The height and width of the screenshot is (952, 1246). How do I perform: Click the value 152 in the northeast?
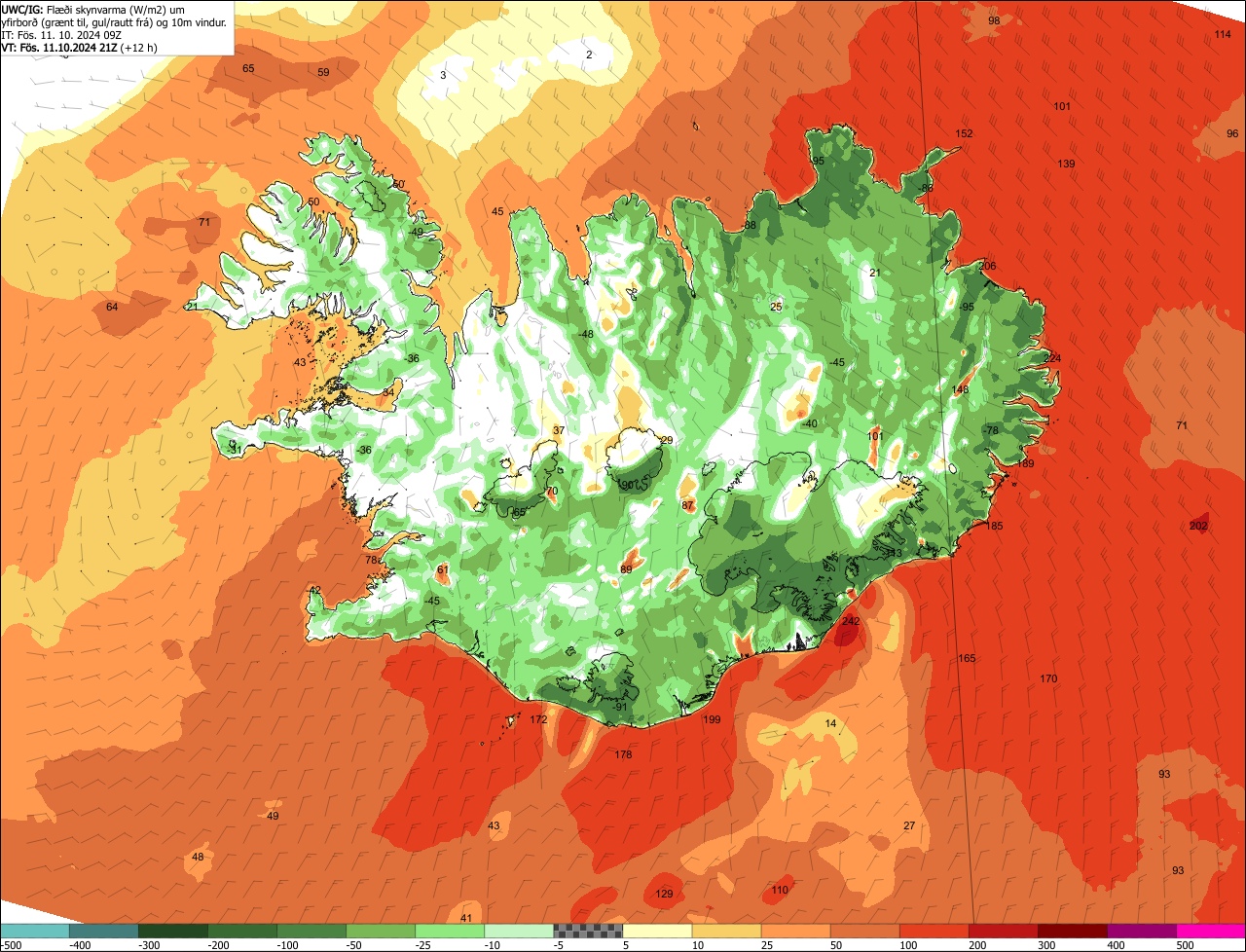[964, 134]
